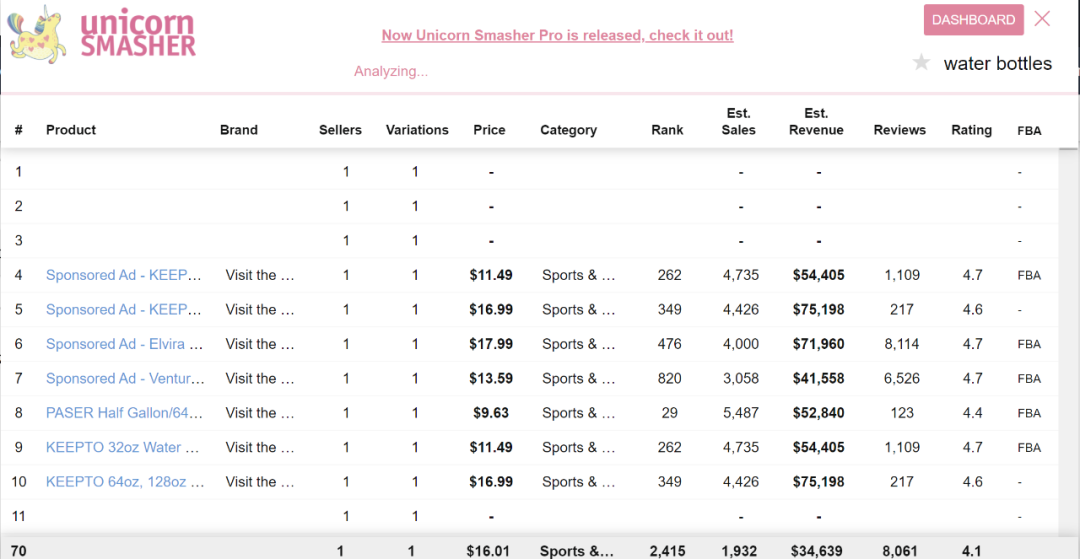Click the favorite star beside water bottles
Image resolution: width=1080 pixels, height=559 pixels.
[921, 63]
